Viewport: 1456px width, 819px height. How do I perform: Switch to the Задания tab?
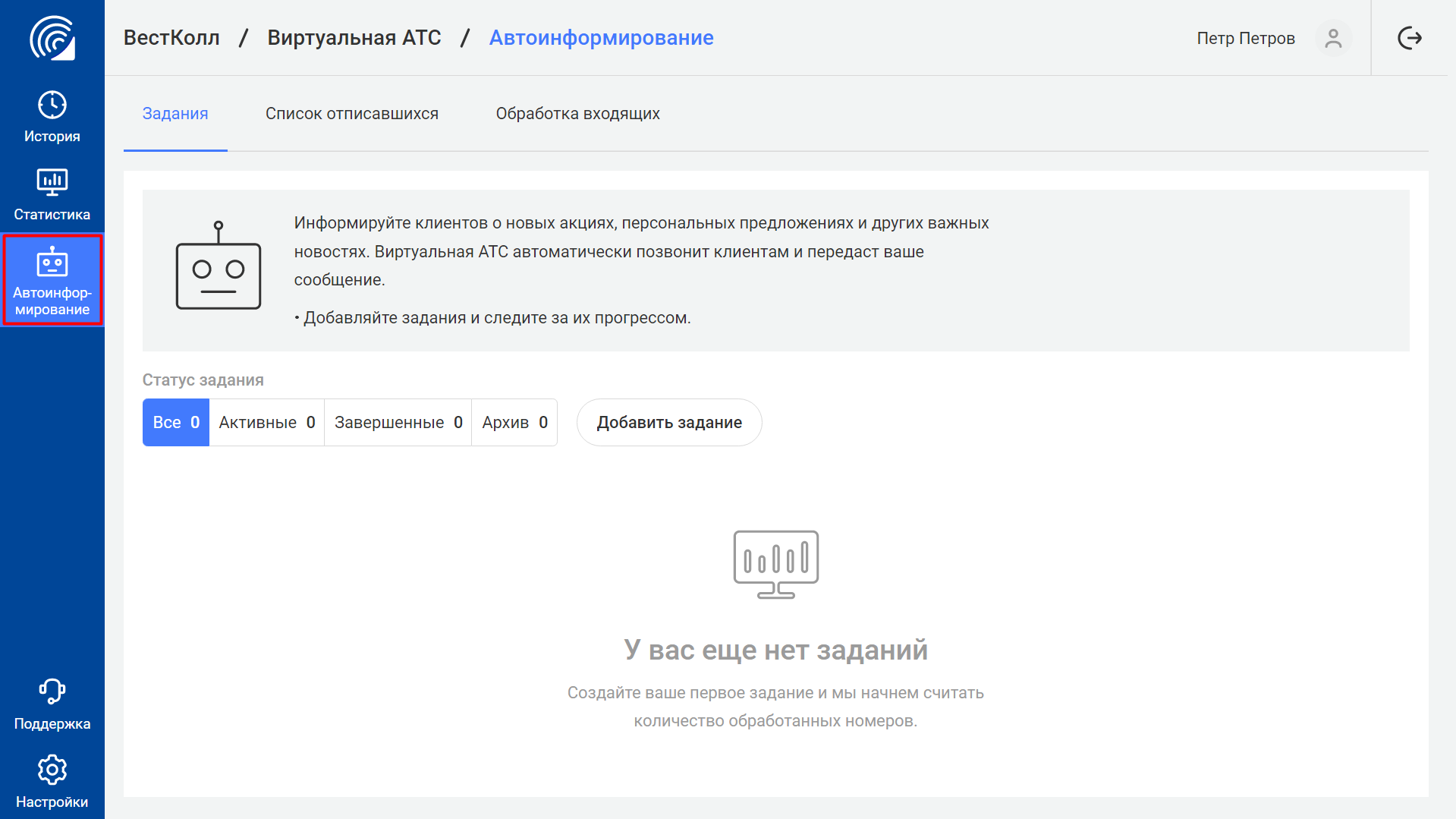click(x=175, y=114)
